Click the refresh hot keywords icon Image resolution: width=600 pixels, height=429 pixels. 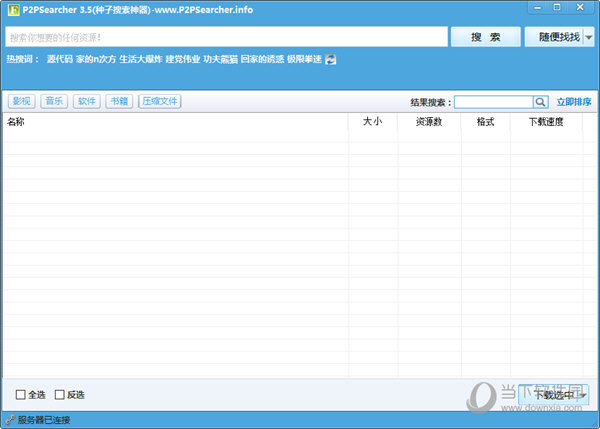tap(331, 59)
